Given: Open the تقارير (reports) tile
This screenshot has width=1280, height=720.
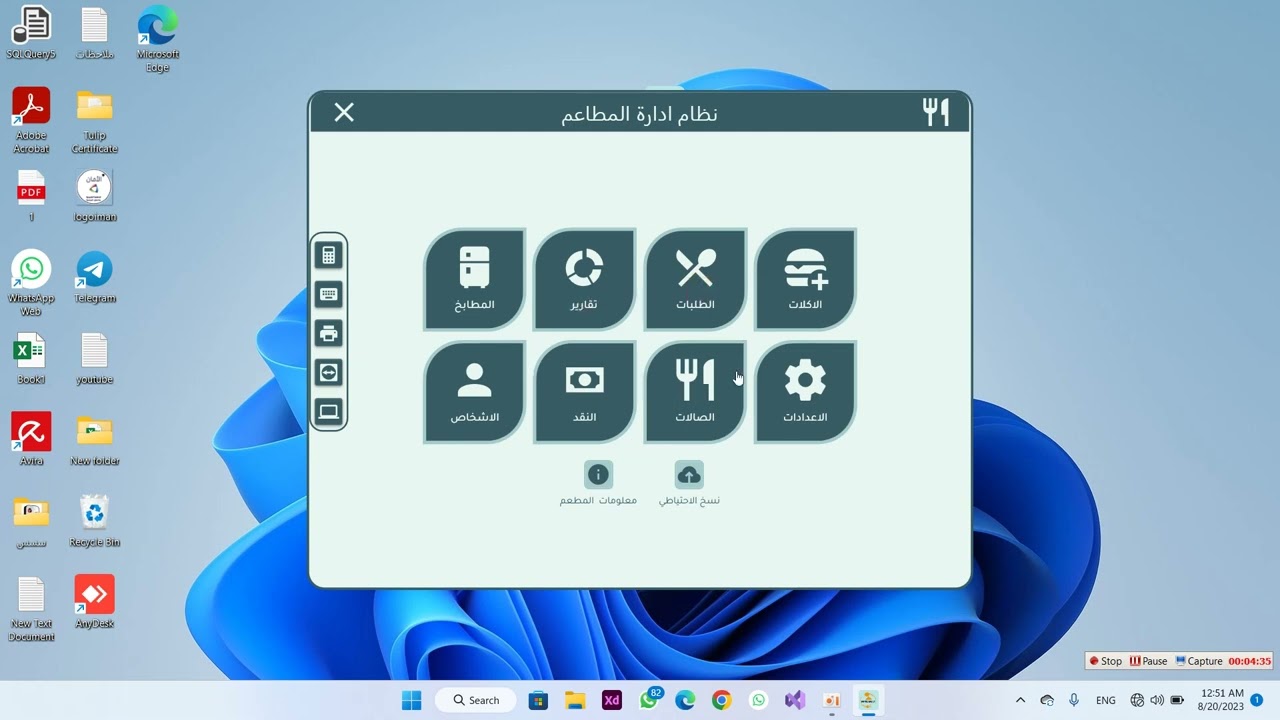Looking at the screenshot, I should point(584,280).
